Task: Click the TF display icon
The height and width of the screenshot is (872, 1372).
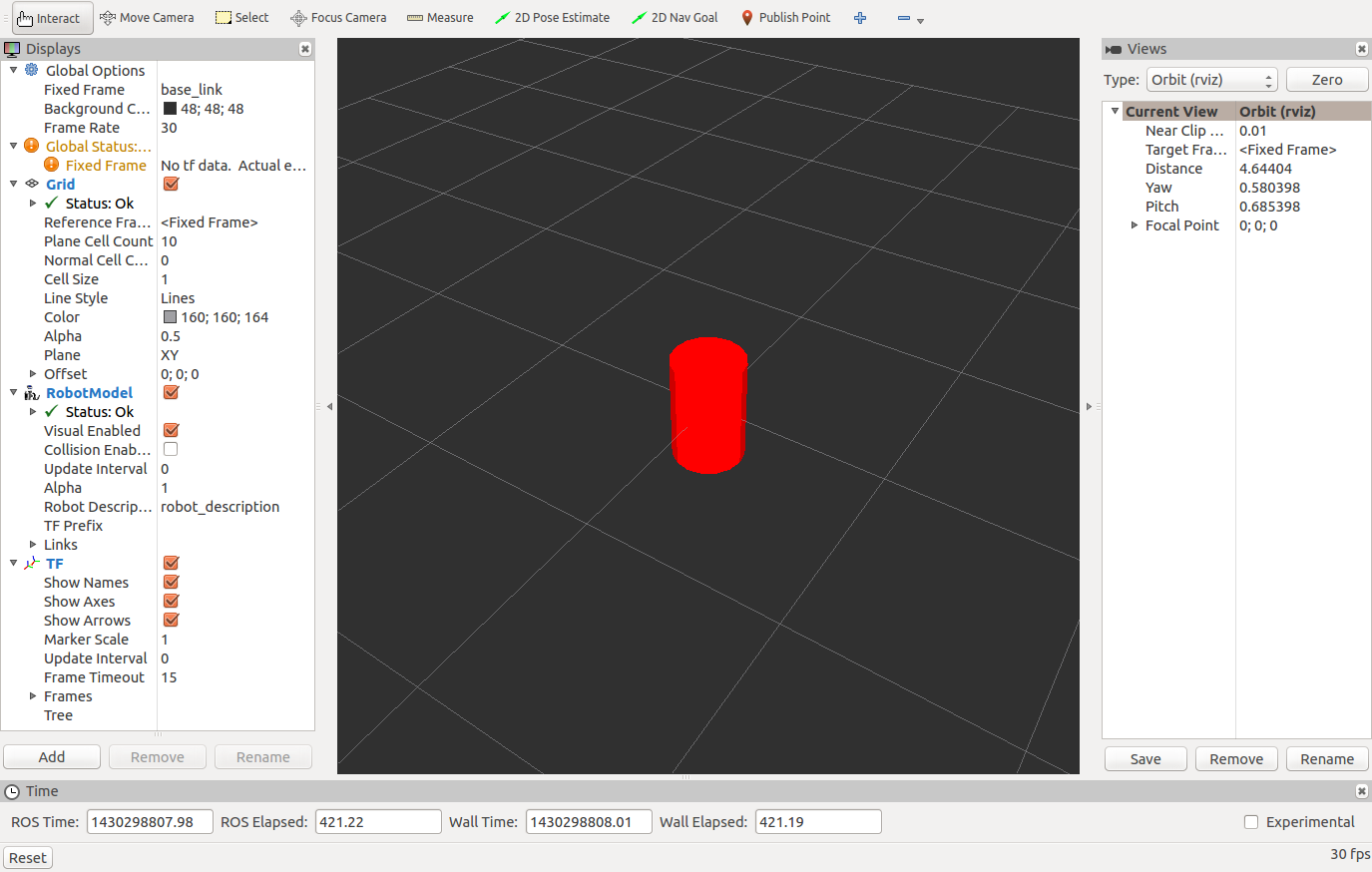Action: [x=32, y=564]
